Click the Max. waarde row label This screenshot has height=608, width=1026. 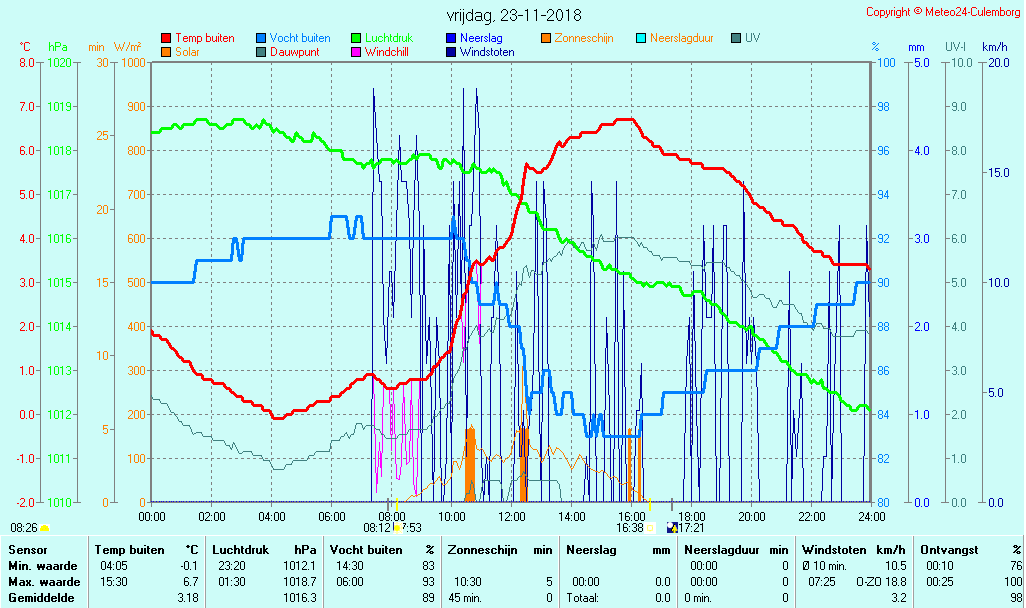(x=44, y=581)
